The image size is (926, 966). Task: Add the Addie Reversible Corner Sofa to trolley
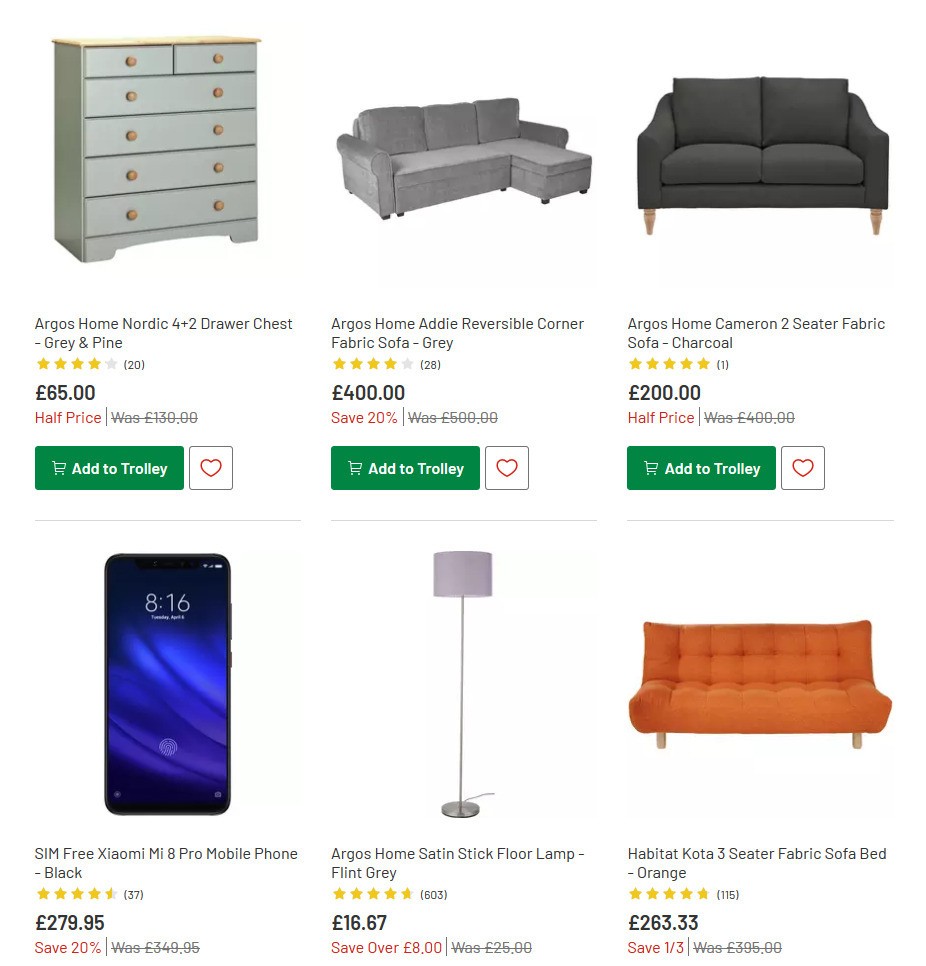404,467
